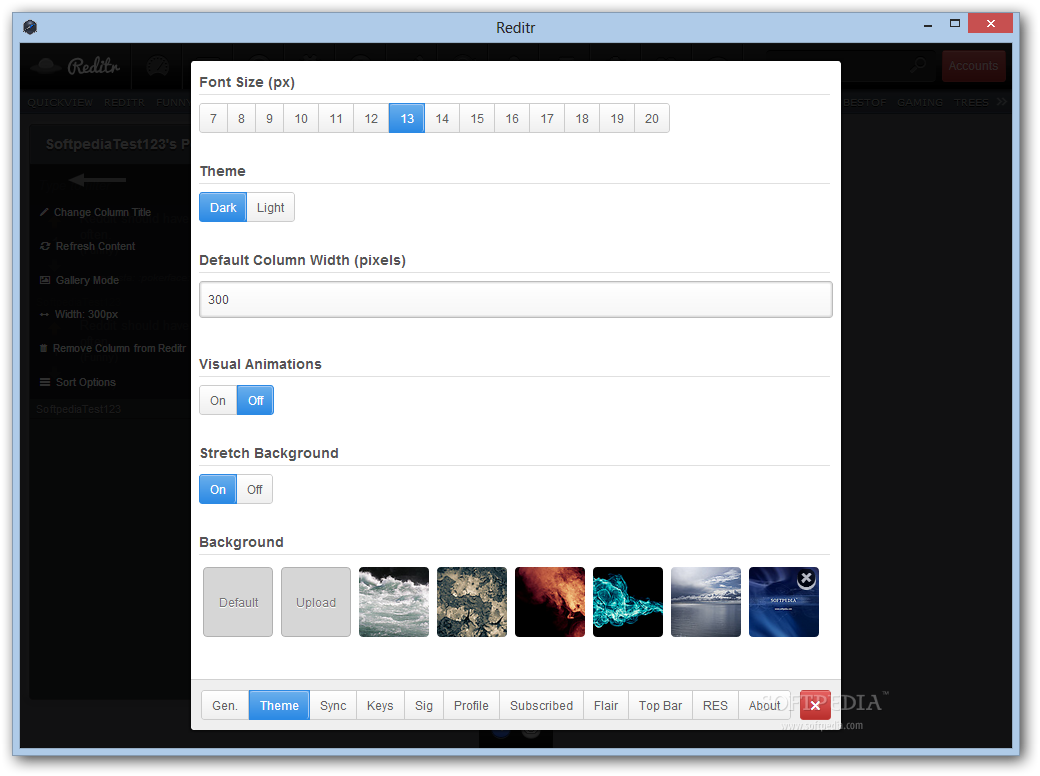Close settings with the red X button
This screenshot has width=1040, height=776.
coord(815,705)
